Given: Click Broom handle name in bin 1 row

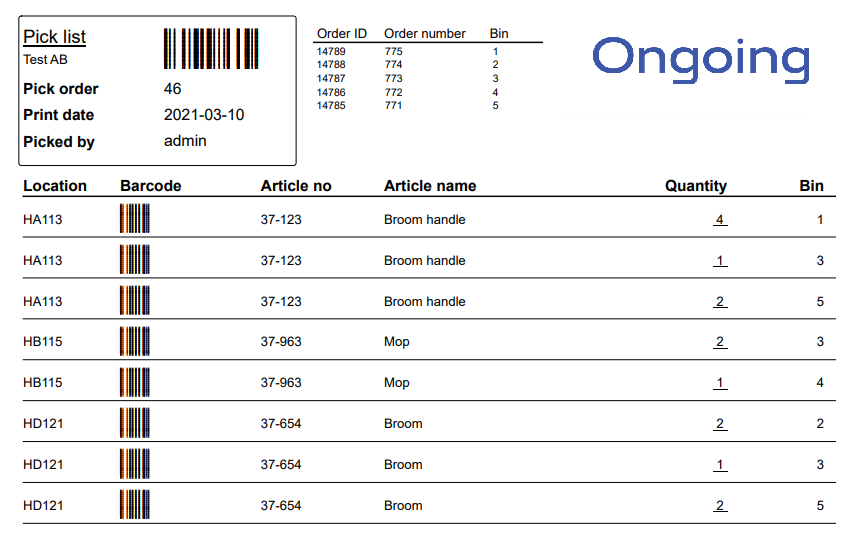Looking at the screenshot, I should tap(424, 220).
